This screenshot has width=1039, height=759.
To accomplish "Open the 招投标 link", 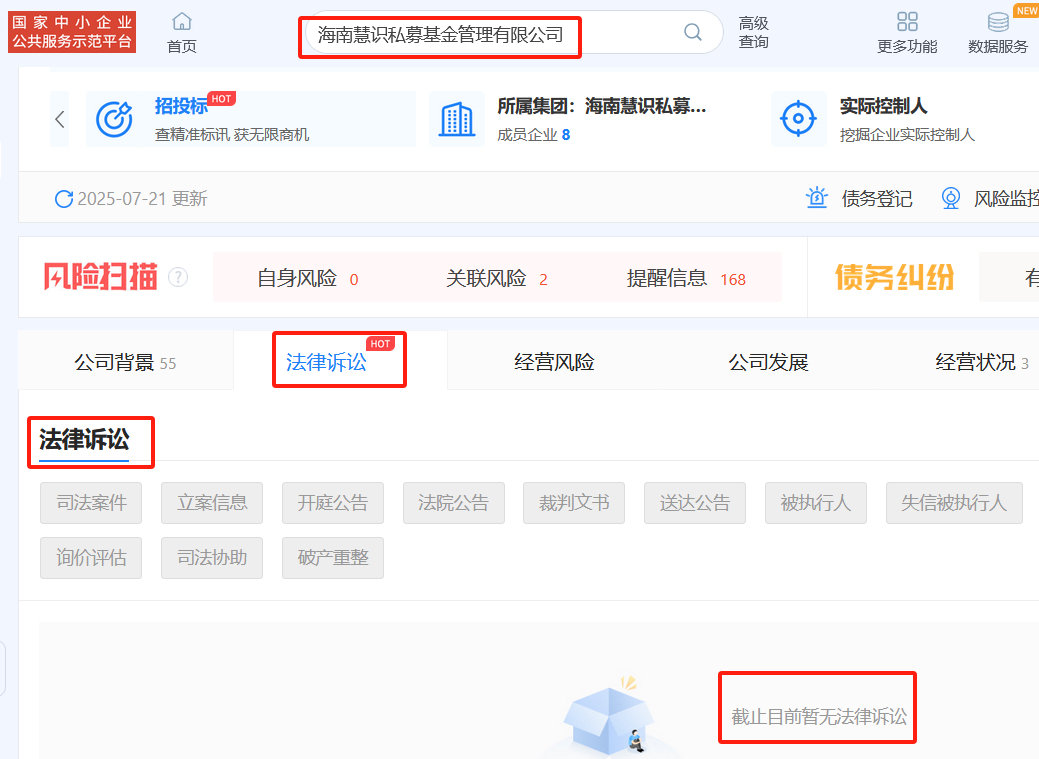I will click(181, 106).
